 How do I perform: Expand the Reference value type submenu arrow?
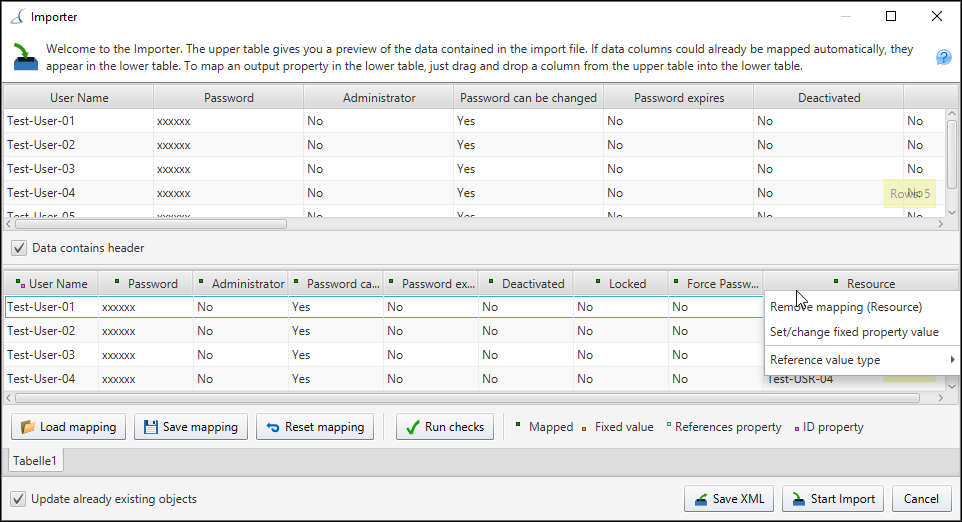(x=952, y=359)
